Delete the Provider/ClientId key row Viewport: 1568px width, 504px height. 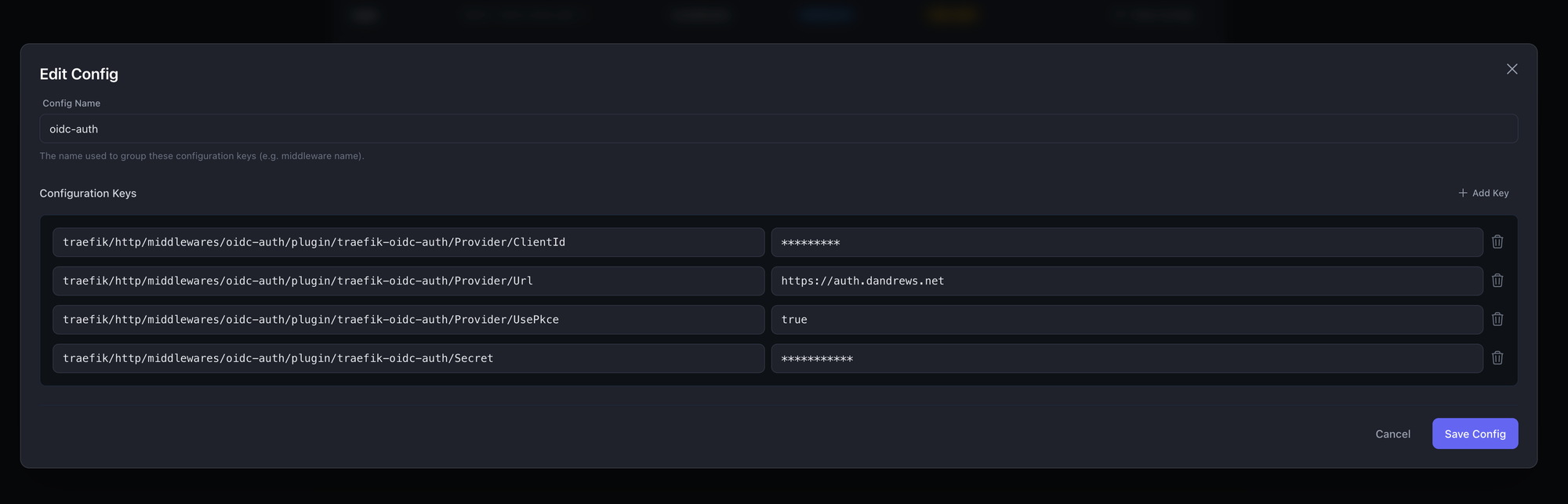1497,242
